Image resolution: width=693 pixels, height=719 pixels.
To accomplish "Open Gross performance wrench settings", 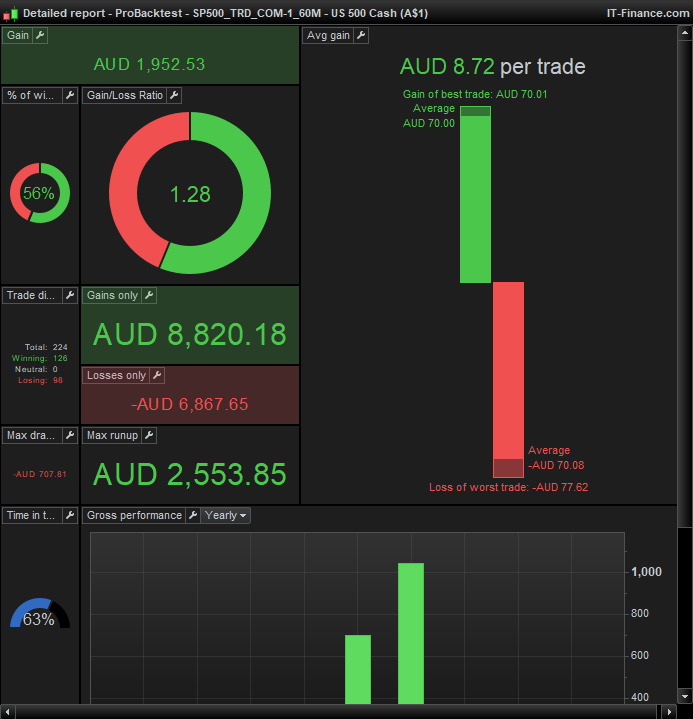I will click(192, 515).
